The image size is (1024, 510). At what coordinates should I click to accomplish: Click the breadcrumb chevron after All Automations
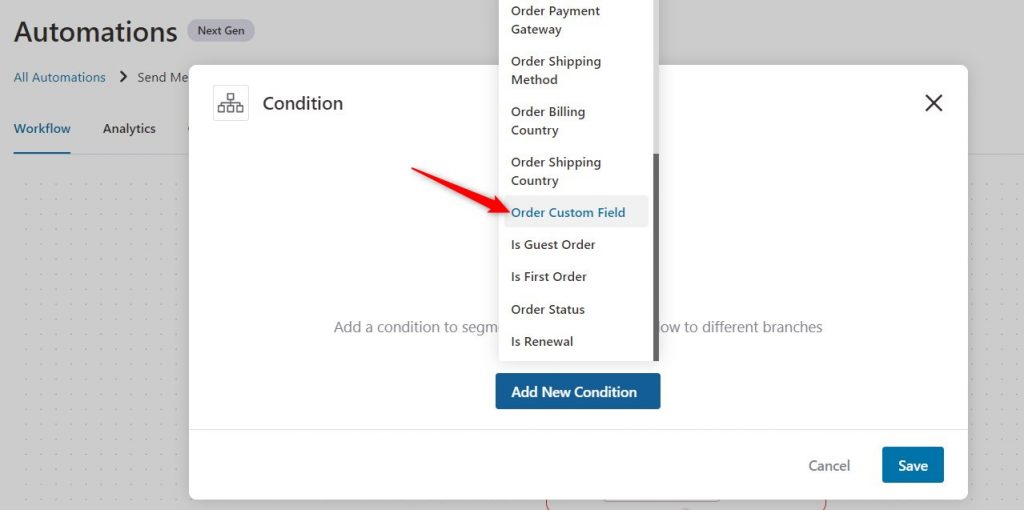coord(123,77)
